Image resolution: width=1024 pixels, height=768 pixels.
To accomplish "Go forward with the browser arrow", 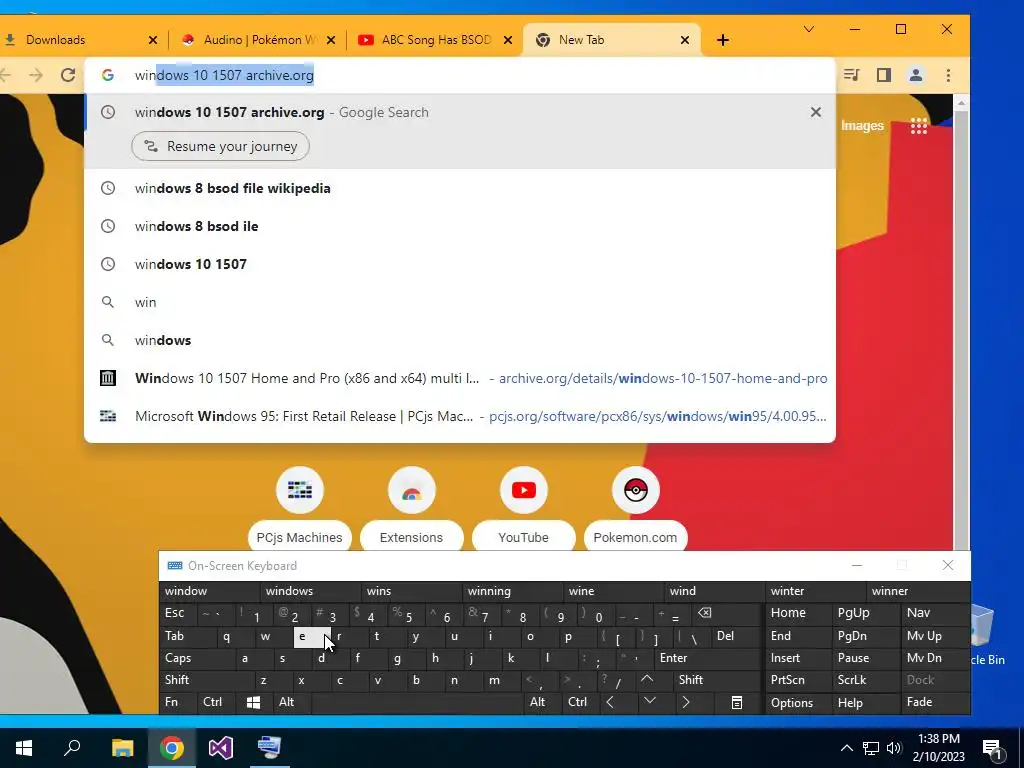I will (36, 75).
